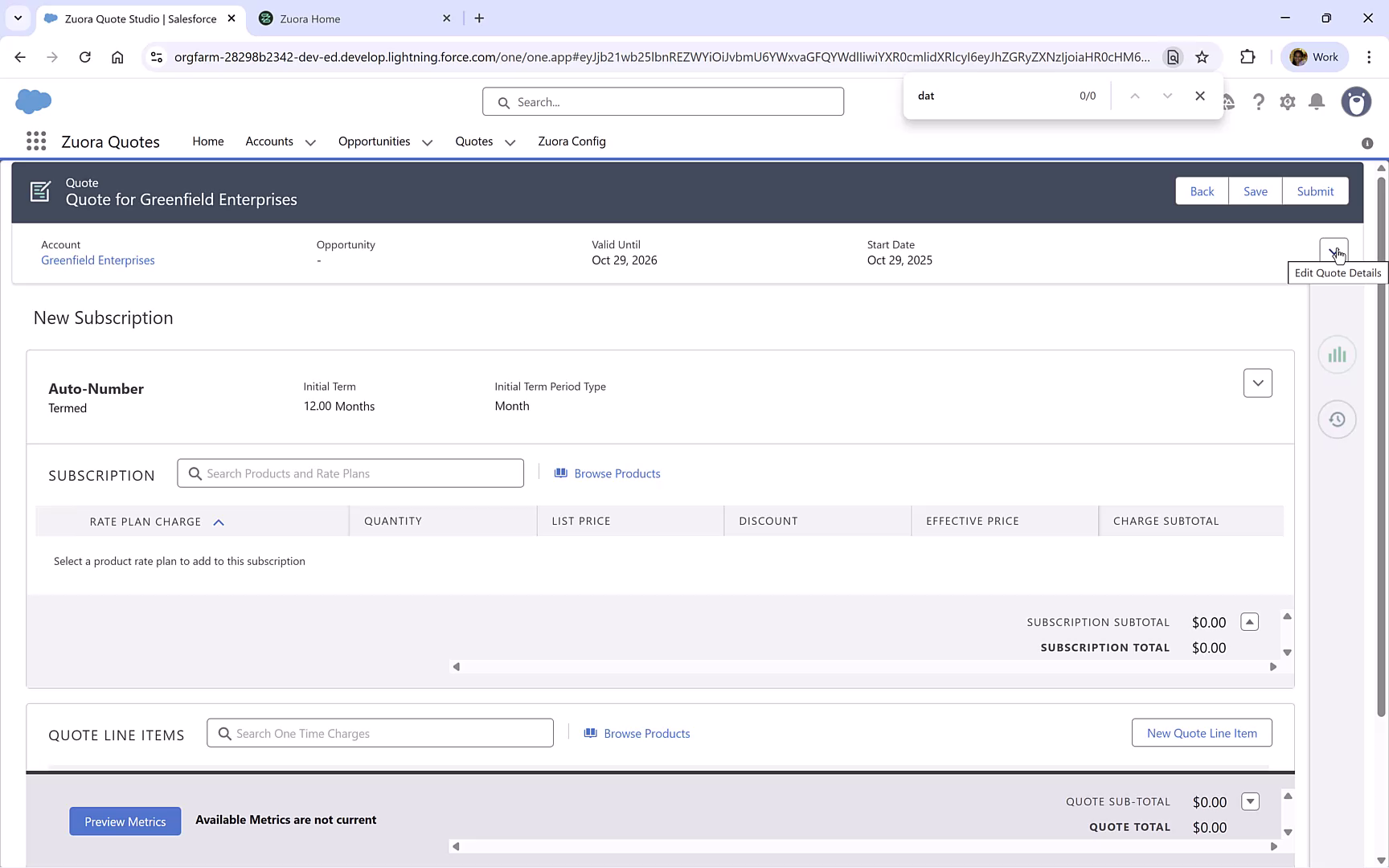Open the App Launcher grid

pyautogui.click(x=35, y=141)
